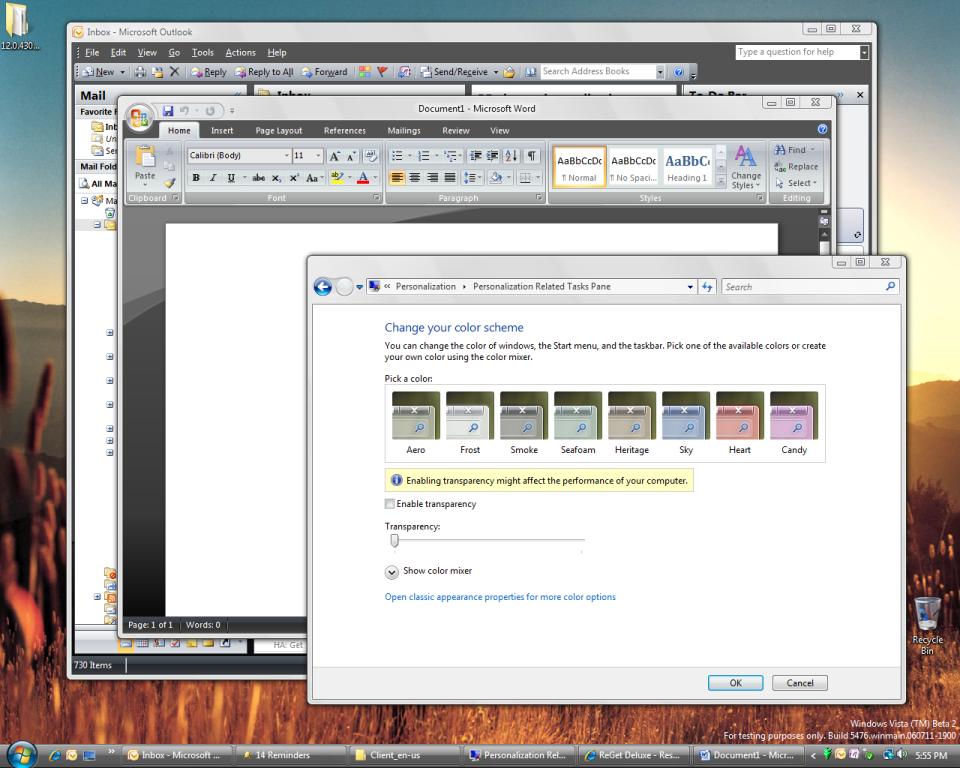Justify text in Word's Paragraph group

[x=450, y=178]
